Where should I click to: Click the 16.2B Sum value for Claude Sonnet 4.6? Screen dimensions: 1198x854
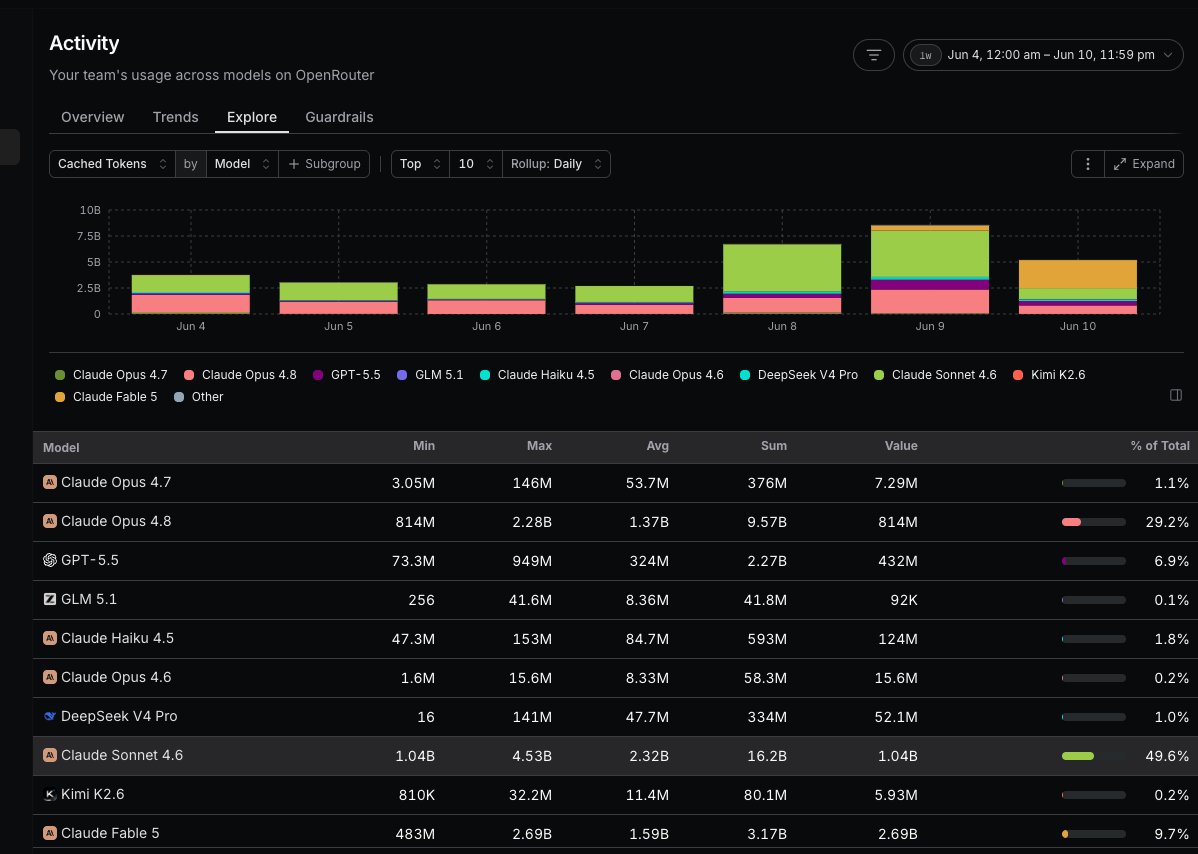766,756
